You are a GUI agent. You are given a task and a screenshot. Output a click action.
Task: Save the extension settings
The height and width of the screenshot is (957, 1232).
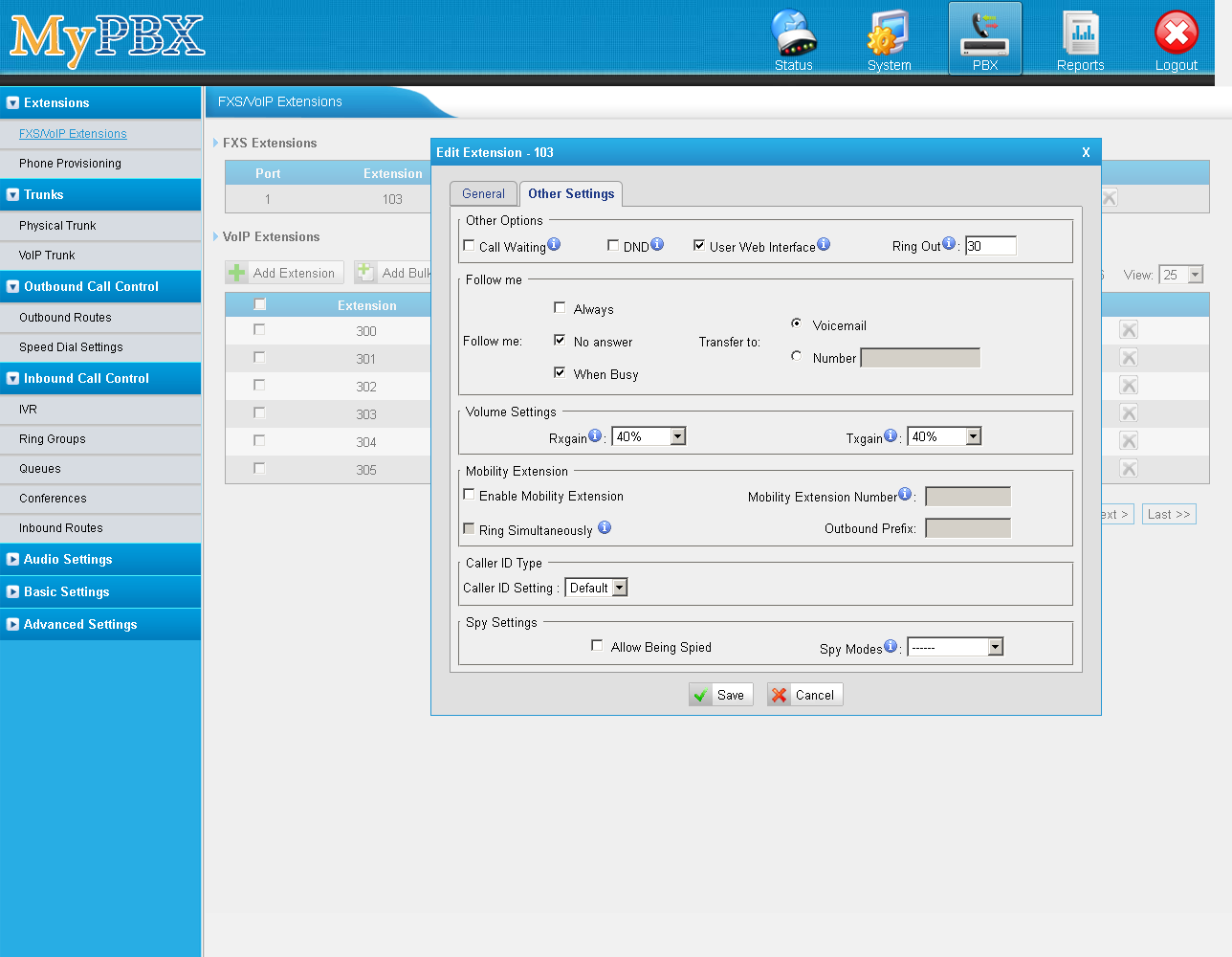coord(721,695)
